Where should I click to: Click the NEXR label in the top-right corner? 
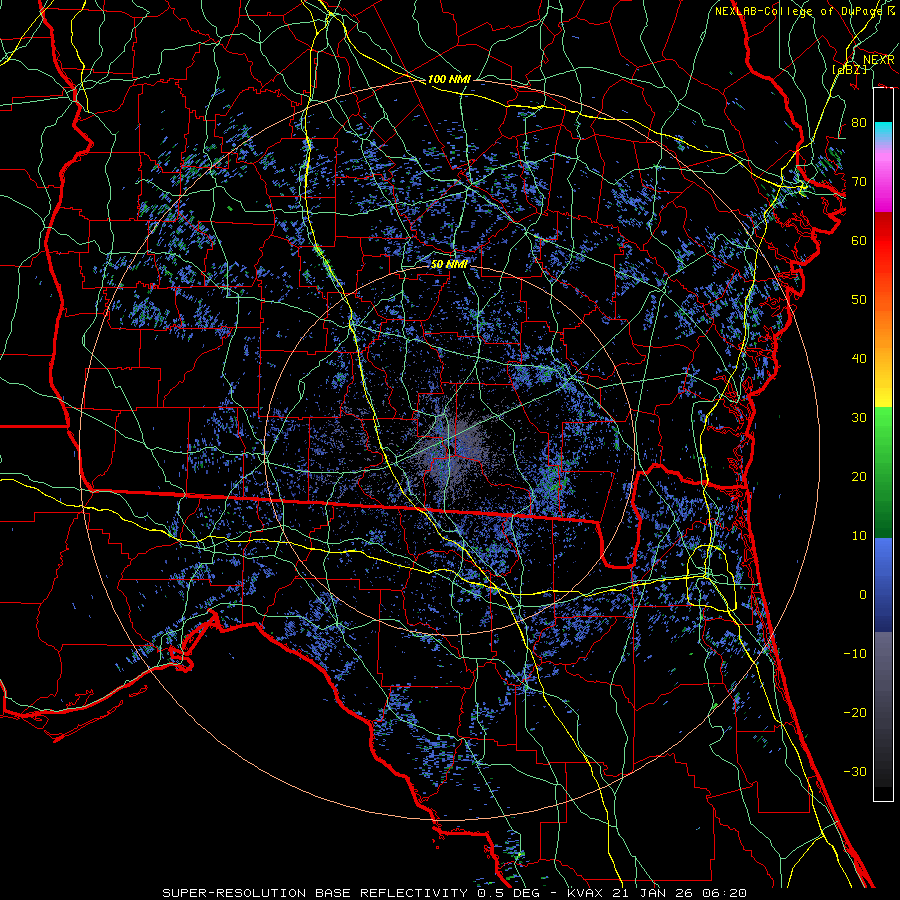[x=878, y=60]
